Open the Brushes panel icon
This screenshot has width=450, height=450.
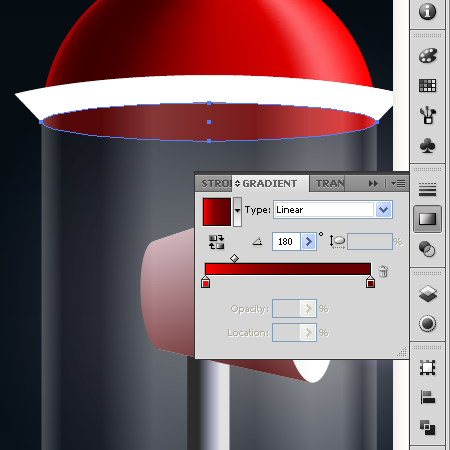coord(427,115)
